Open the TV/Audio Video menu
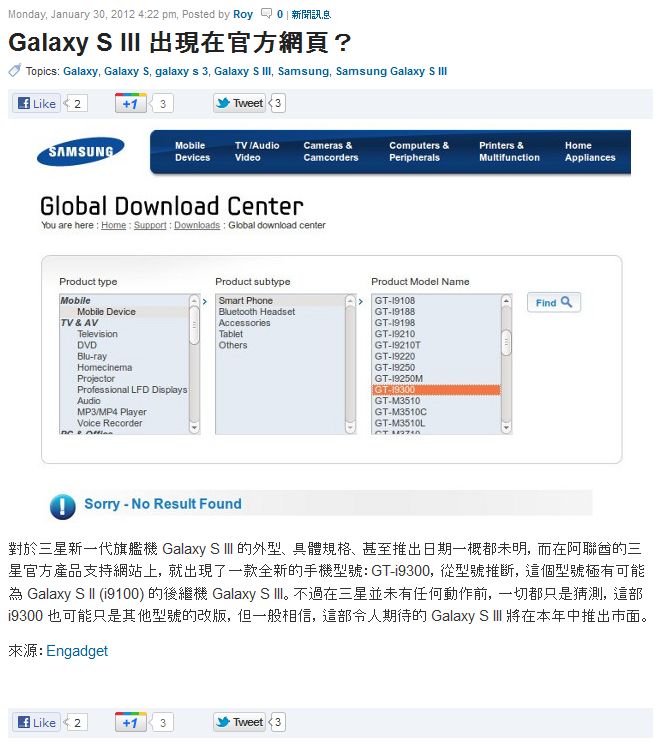The image size is (657, 747). [x=257, y=151]
